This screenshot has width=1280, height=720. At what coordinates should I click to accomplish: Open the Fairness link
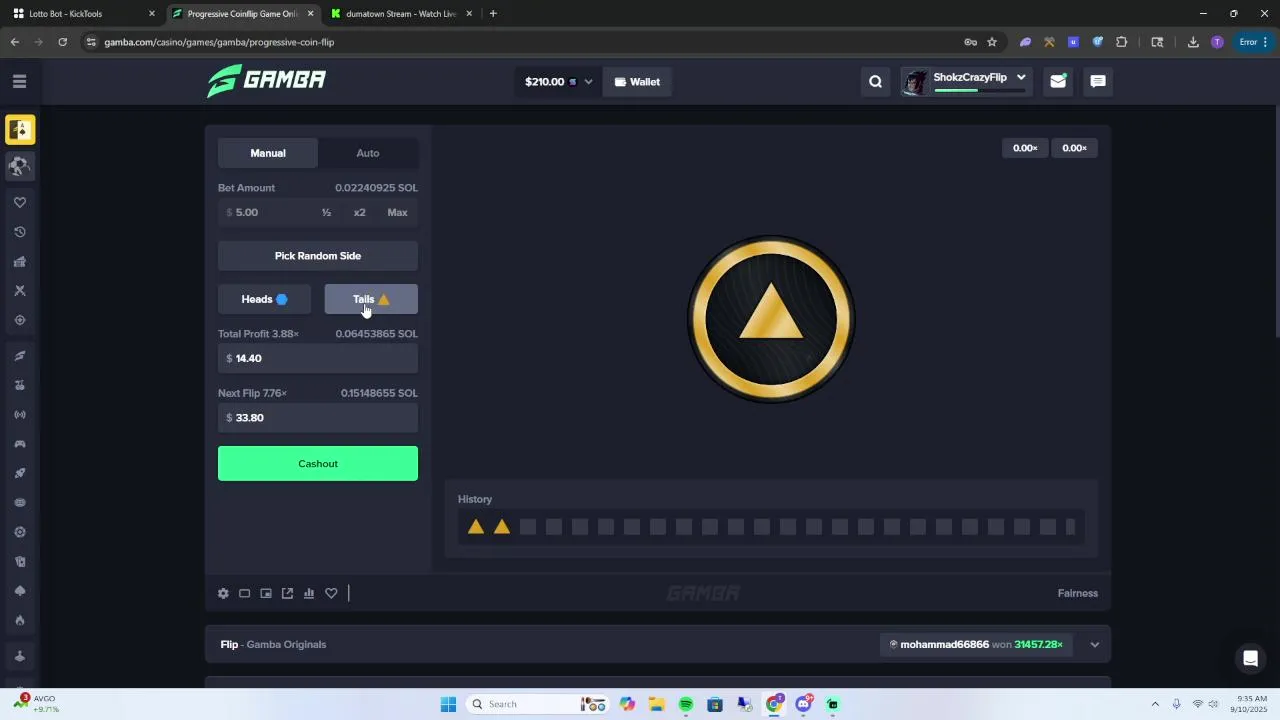pos(1078,593)
